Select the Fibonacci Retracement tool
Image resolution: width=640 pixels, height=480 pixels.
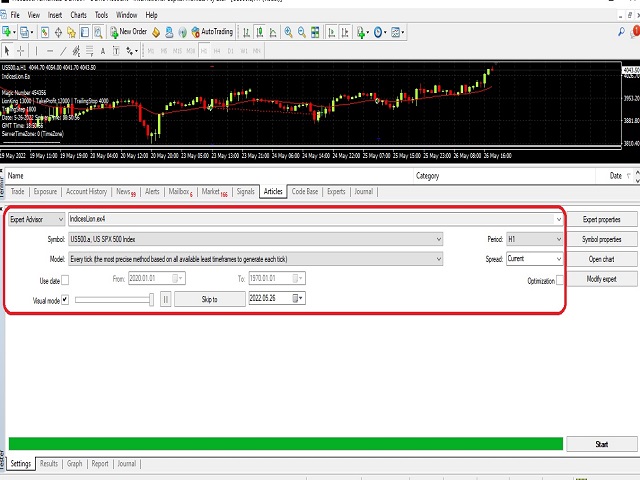pyautogui.click(x=89, y=51)
